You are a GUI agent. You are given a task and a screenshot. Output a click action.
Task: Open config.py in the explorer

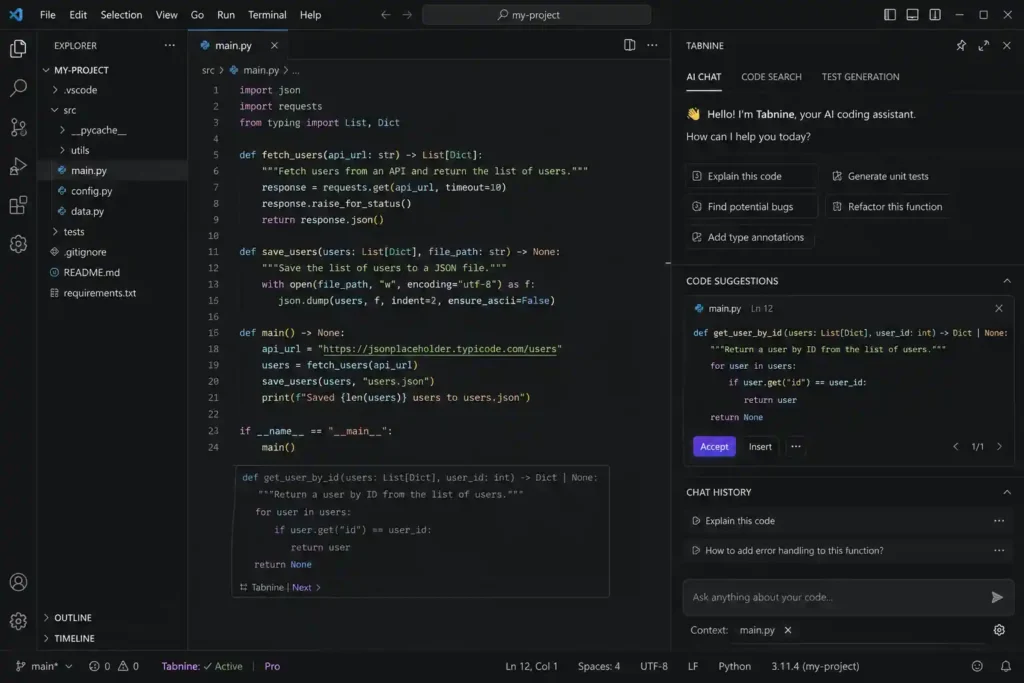click(91, 191)
